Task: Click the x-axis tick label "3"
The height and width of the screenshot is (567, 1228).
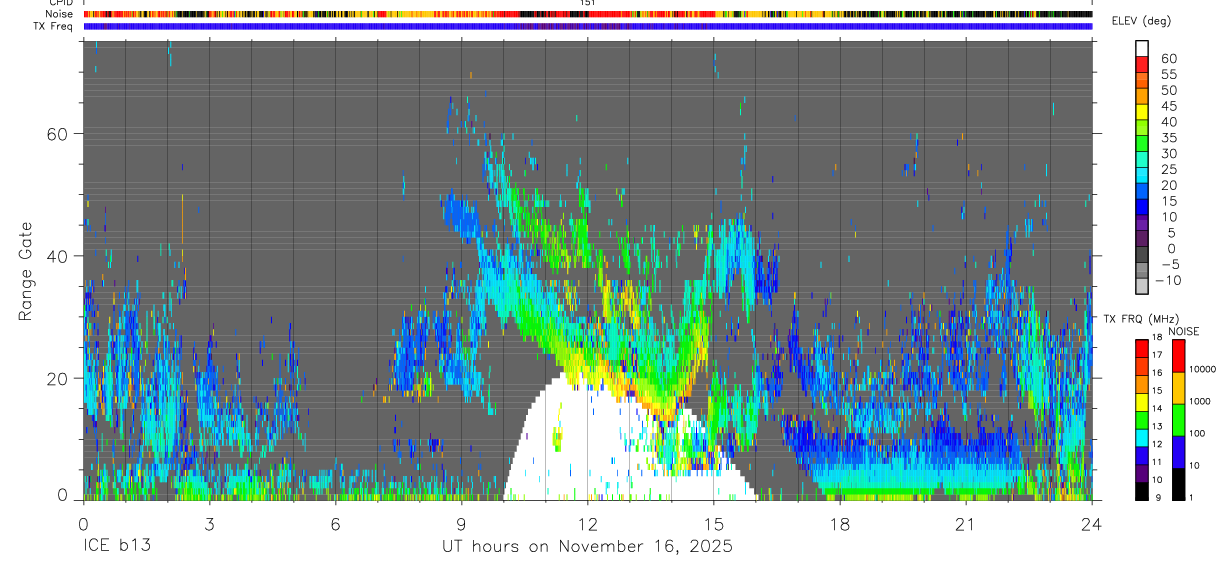Action: (209, 523)
